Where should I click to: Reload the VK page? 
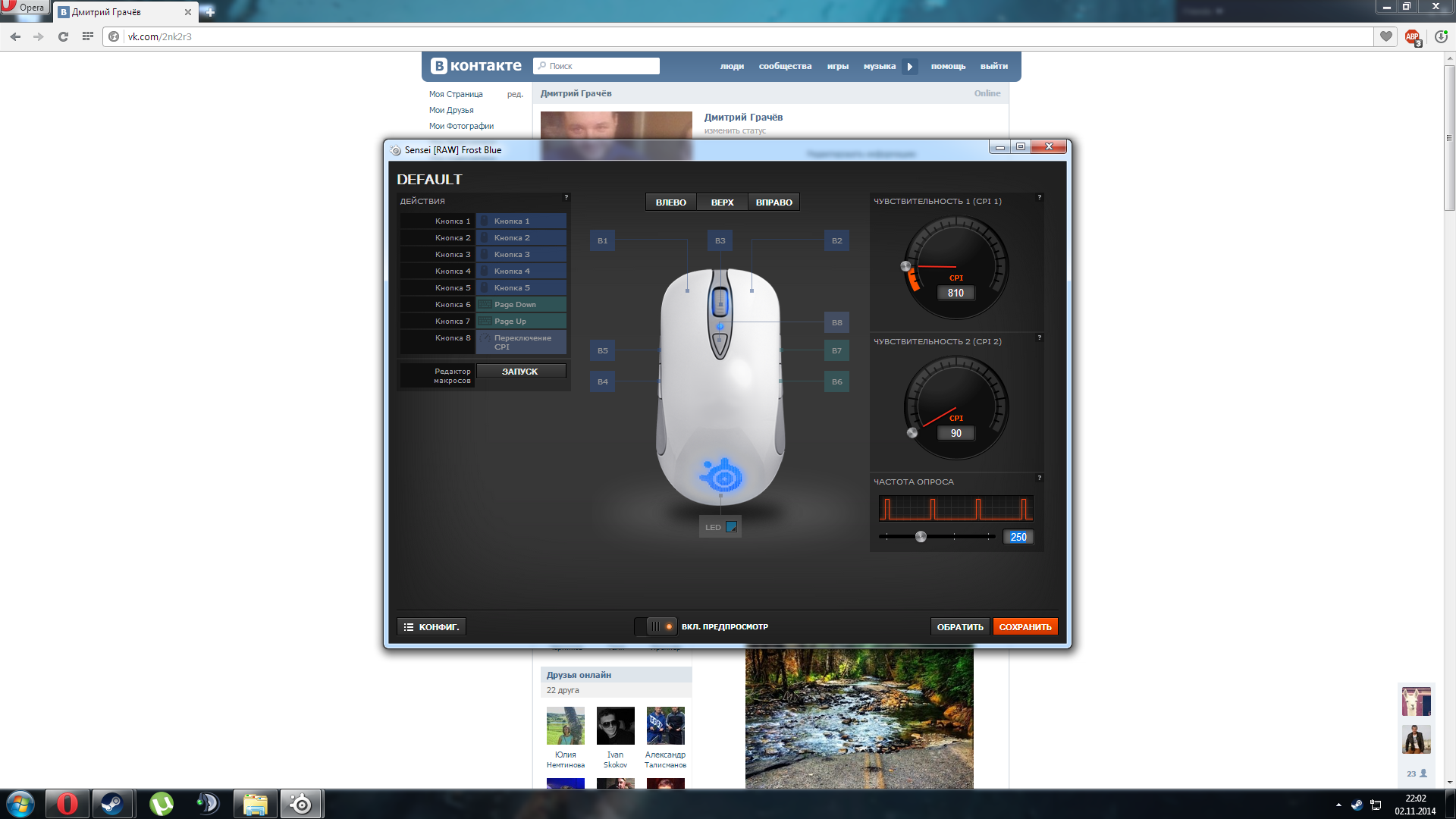pos(63,36)
